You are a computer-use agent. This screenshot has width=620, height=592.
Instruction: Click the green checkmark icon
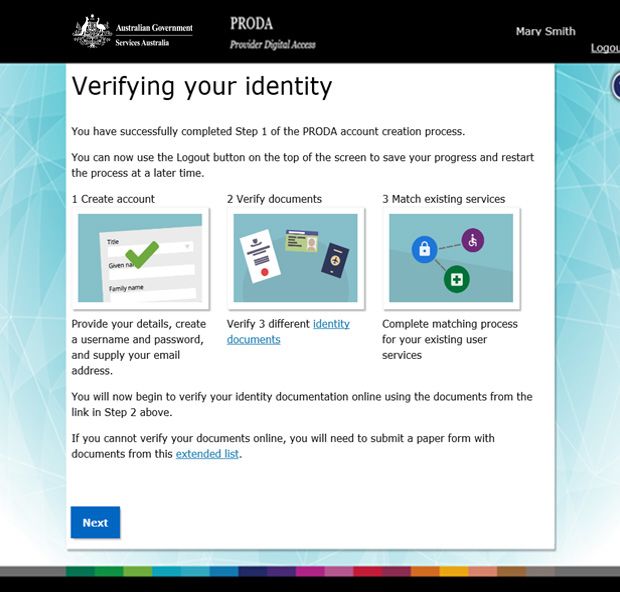[142, 255]
